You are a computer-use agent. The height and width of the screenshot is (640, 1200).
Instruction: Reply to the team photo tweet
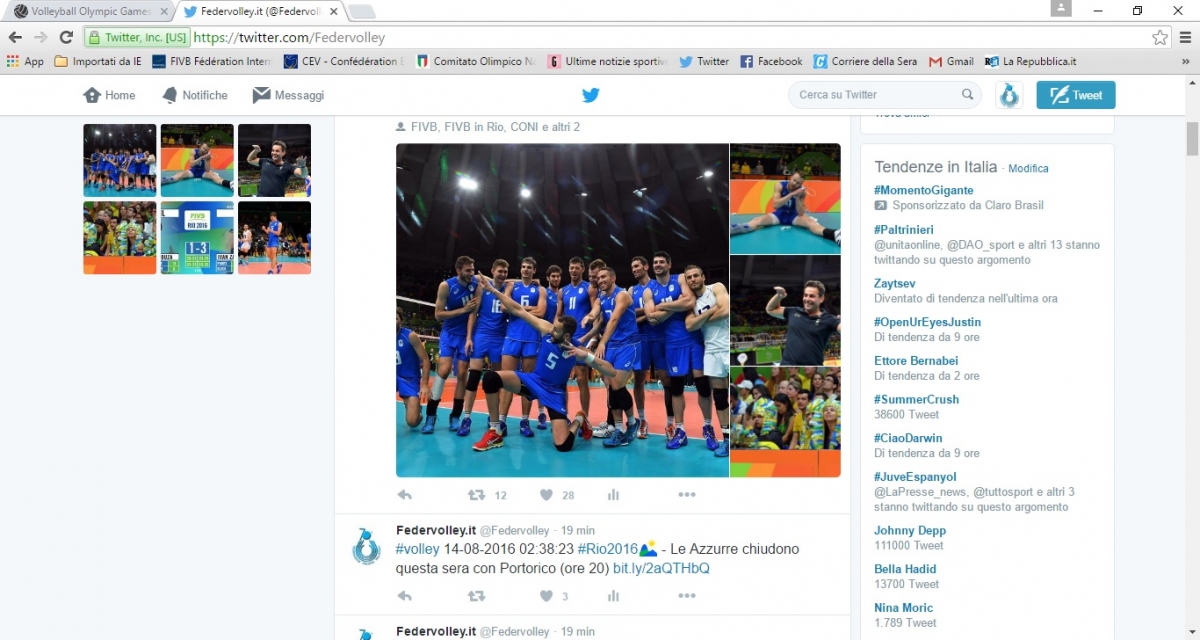click(405, 495)
